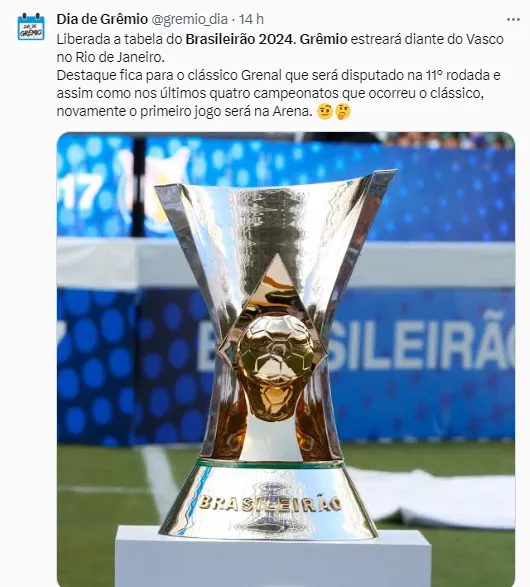Click the white pedestal under the trophy
This screenshot has height=587, width=530.
click(273, 556)
